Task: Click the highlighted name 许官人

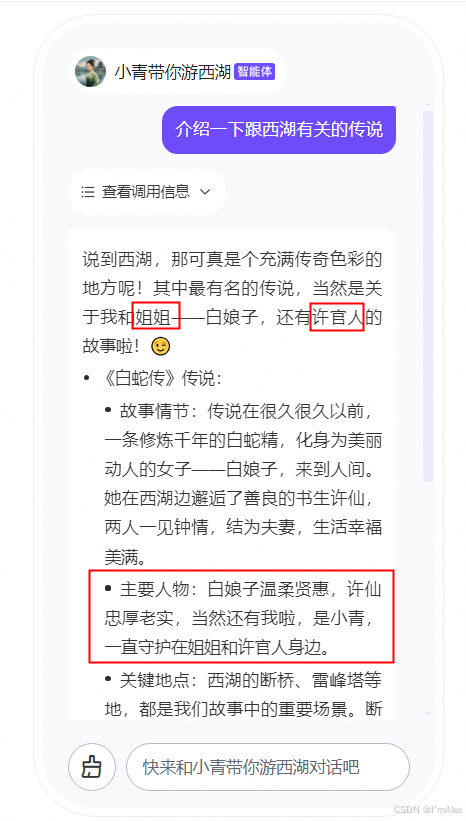Action: [x=337, y=316]
